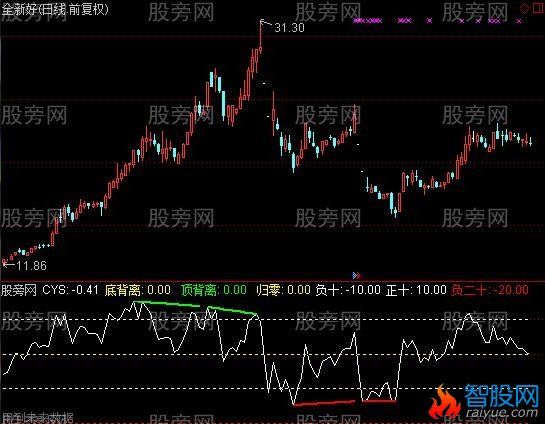Select the 负十: -10.00 indicator label
The height and width of the screenshot is (424, 545).
click(348, 290)
